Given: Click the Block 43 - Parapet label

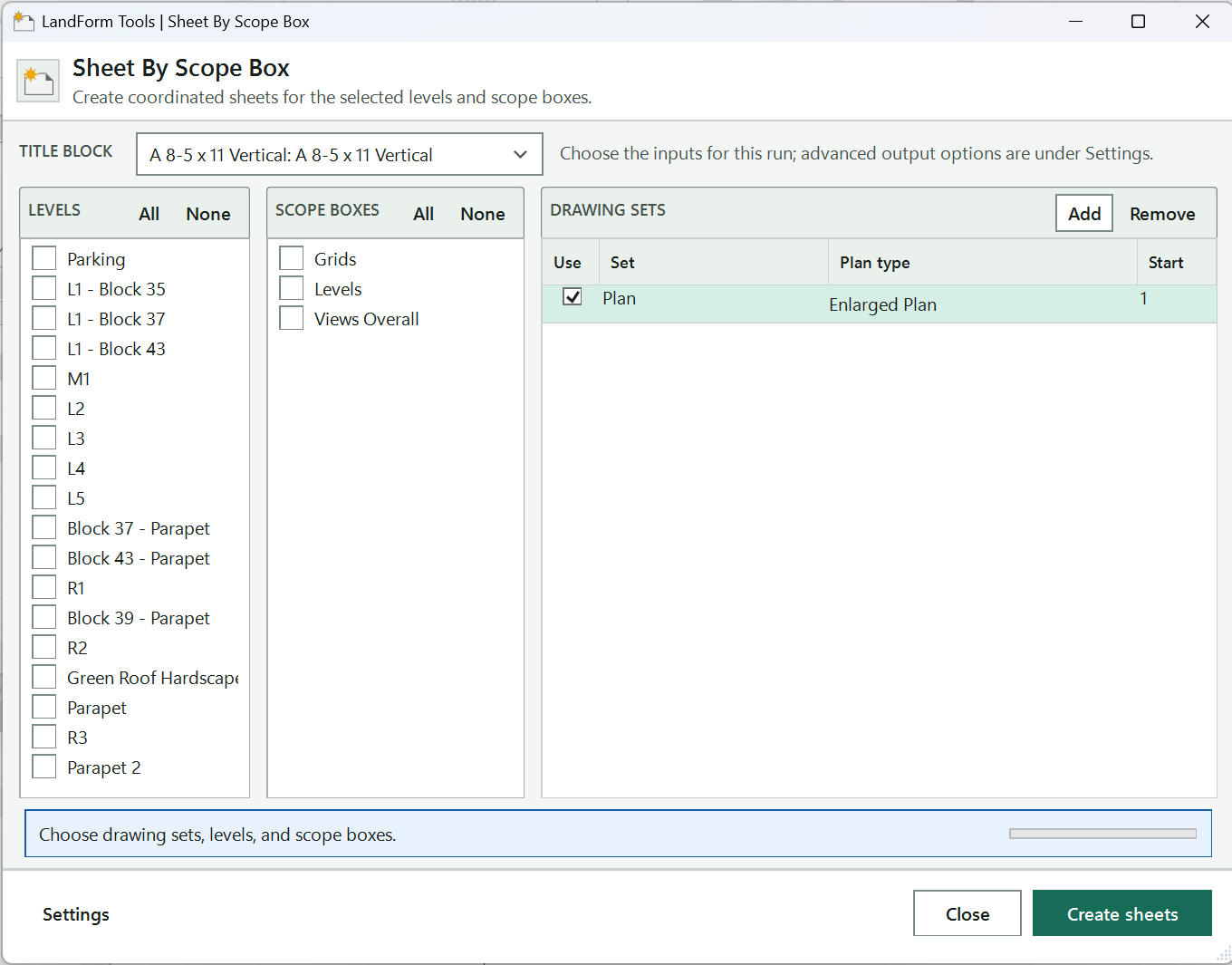Looking at the screenshot, I should click(139, 558).
